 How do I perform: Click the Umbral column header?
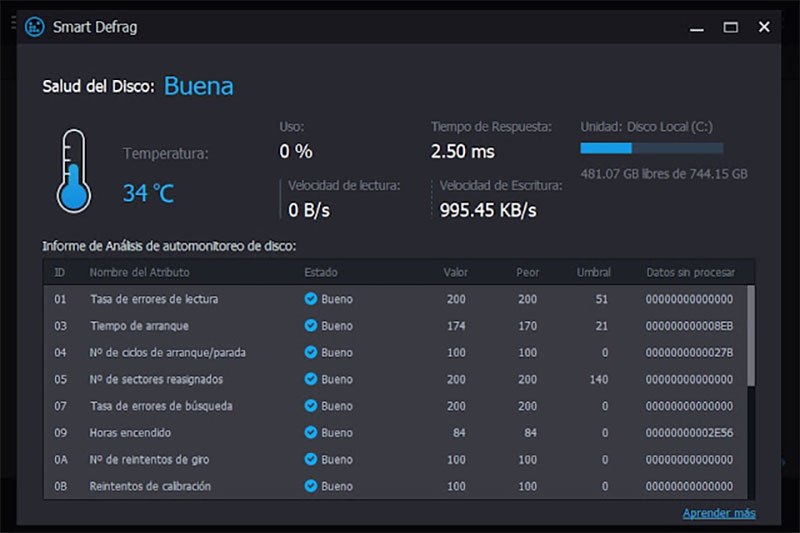[593, 272]
